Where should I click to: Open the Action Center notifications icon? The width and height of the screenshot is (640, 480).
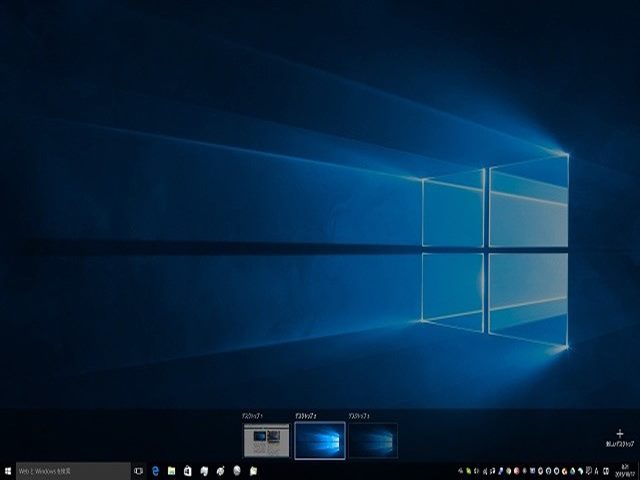click(x=589, y=471)
